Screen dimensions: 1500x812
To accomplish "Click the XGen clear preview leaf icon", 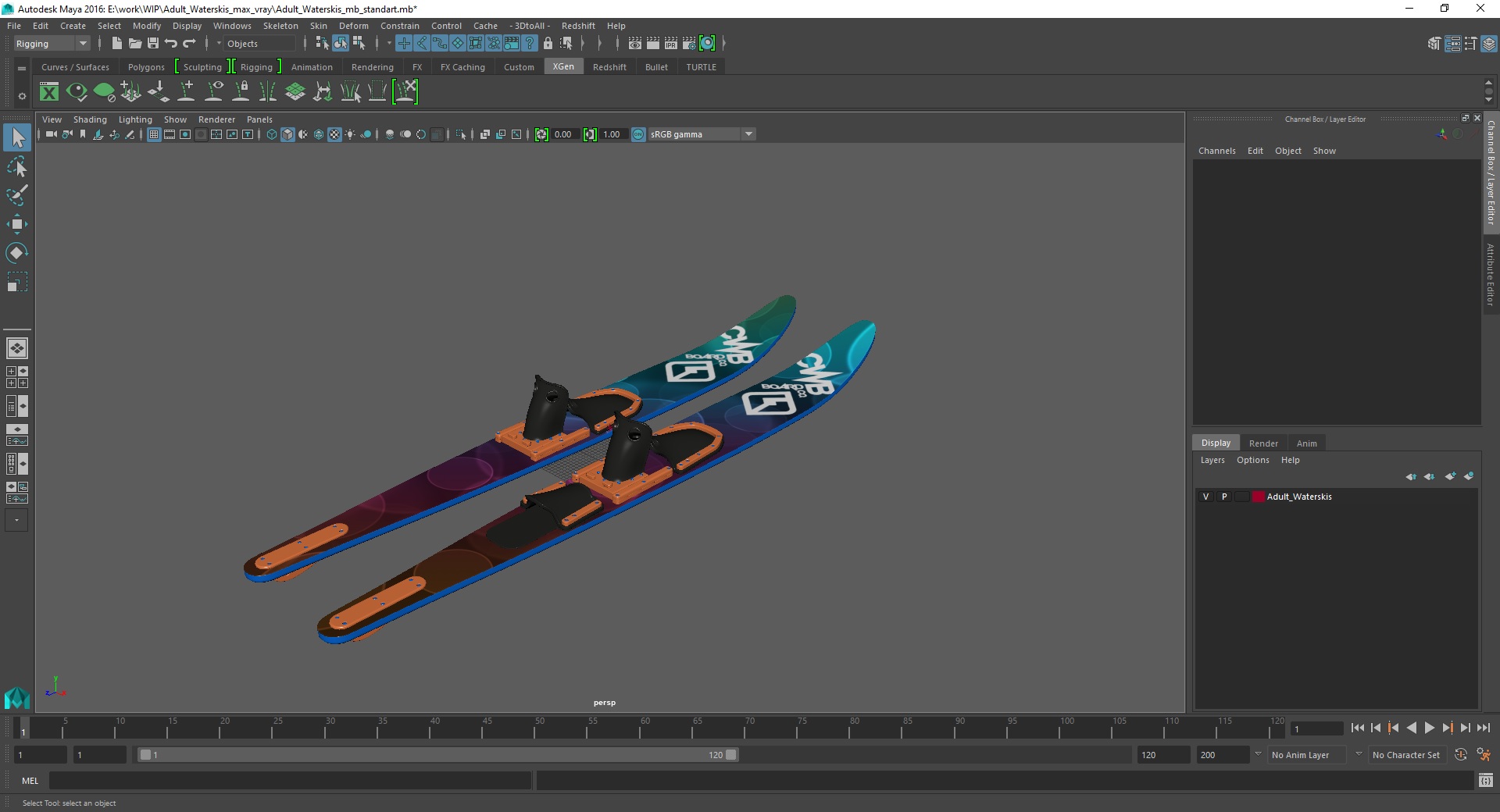I will coord(104,92).
